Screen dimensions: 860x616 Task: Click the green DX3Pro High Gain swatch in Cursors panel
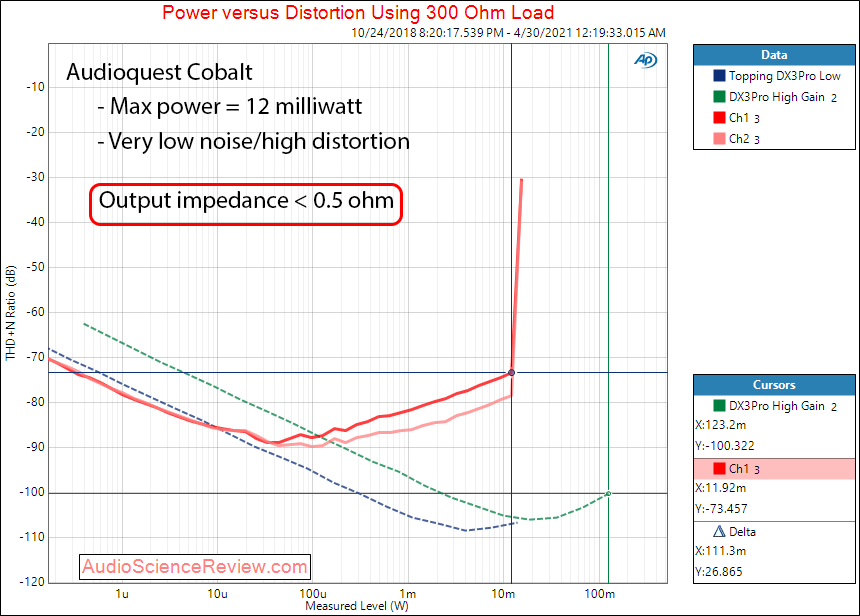tap(719, 405)
